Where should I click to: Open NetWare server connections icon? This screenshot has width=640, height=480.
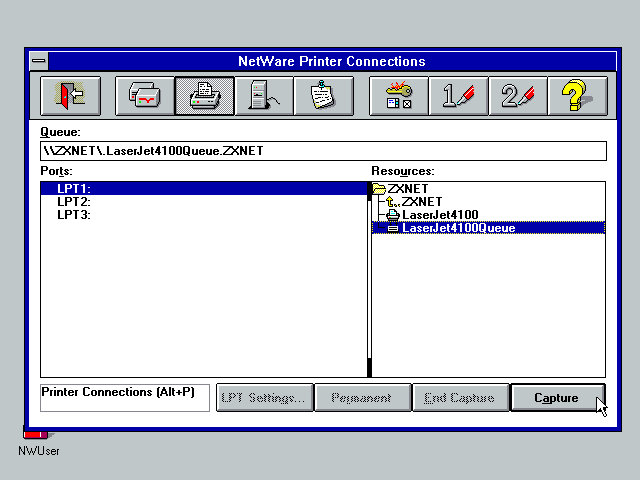(x=264, y=96)
